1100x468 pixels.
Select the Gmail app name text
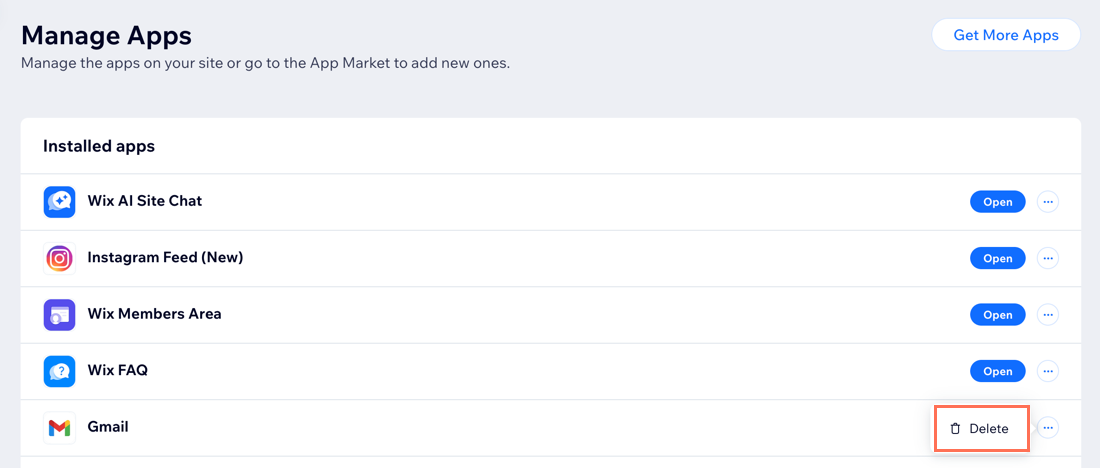pos(108,427)
